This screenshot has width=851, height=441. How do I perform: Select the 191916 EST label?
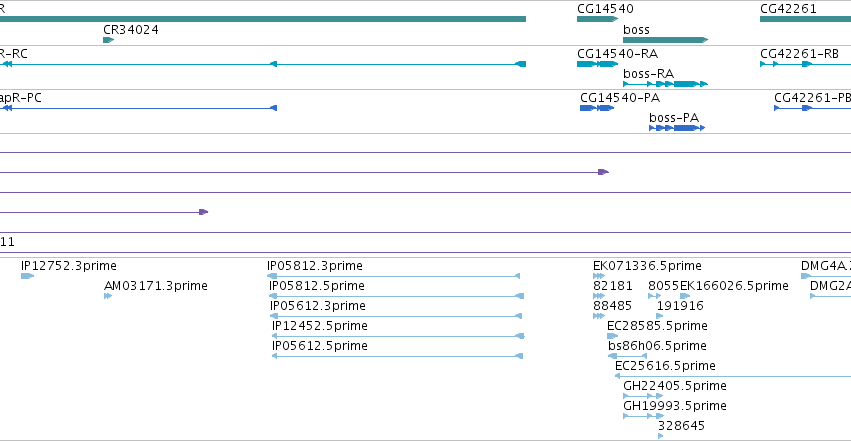pos(680,306)
